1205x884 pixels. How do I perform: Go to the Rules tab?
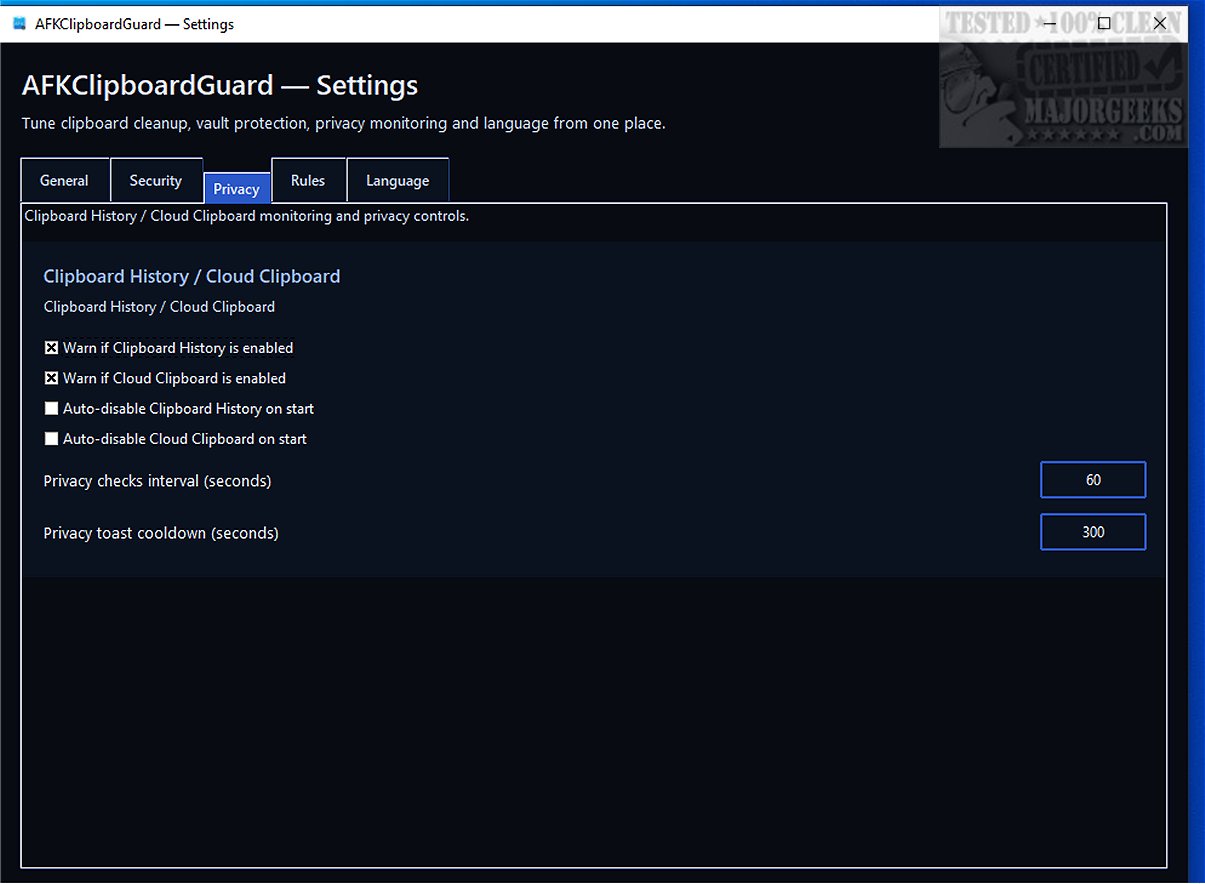click(x=308, y=181)
